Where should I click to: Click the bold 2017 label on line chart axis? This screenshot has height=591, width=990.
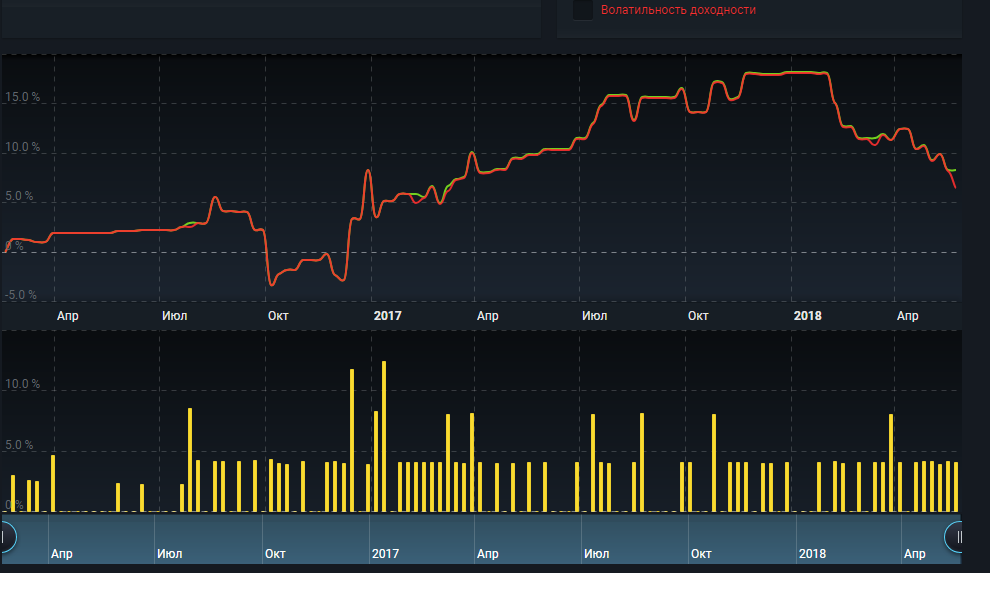tap(387, 316)
